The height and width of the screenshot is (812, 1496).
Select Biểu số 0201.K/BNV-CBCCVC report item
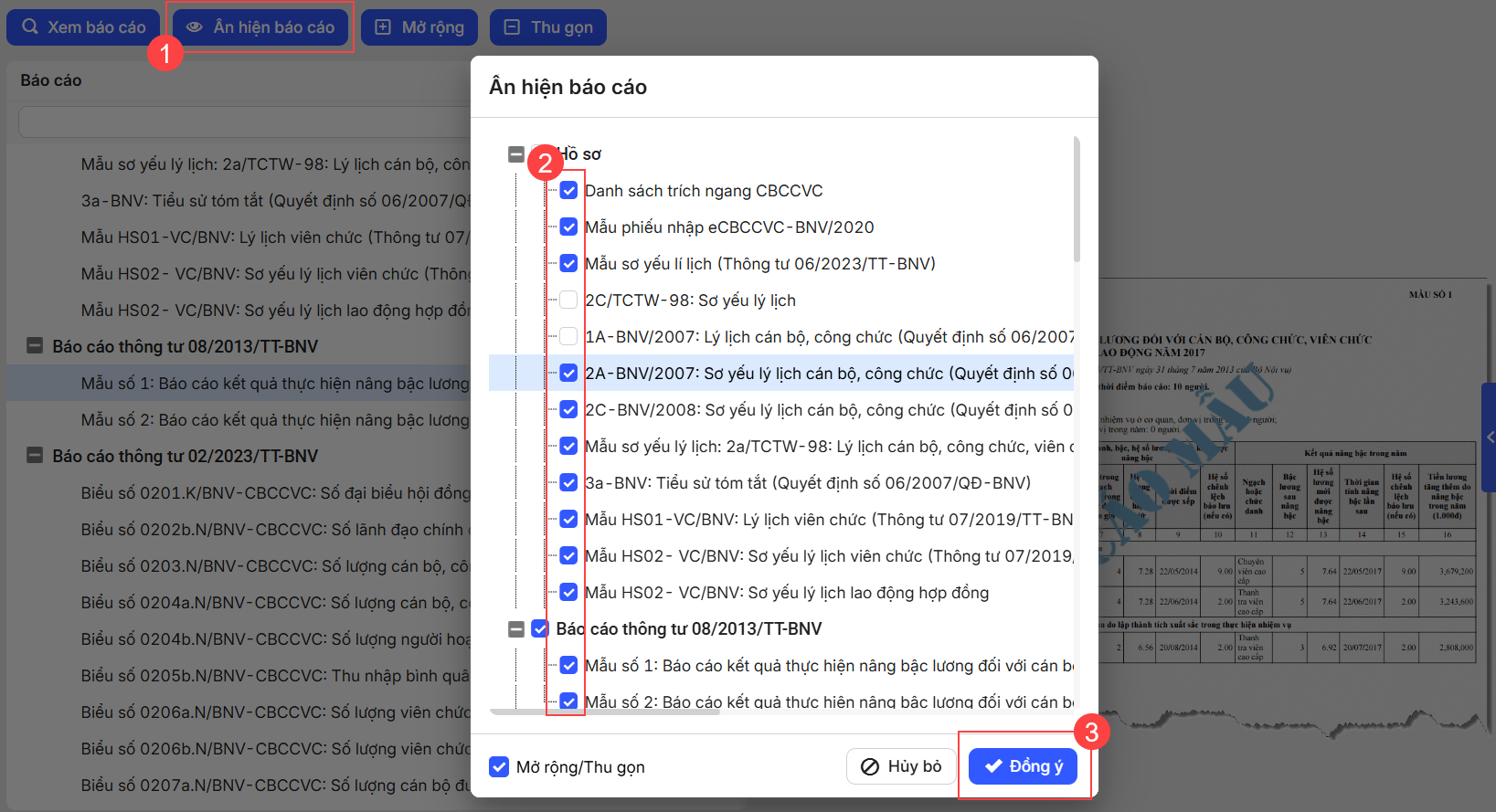(274, 493)
